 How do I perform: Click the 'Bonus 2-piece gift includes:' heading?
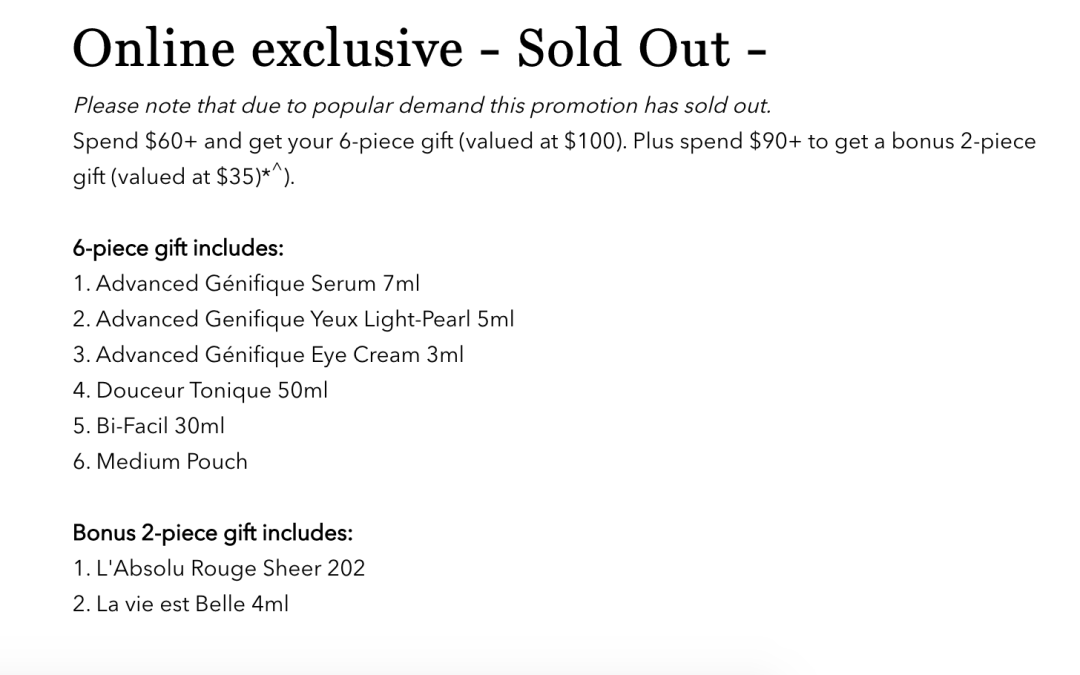[212, 532]
